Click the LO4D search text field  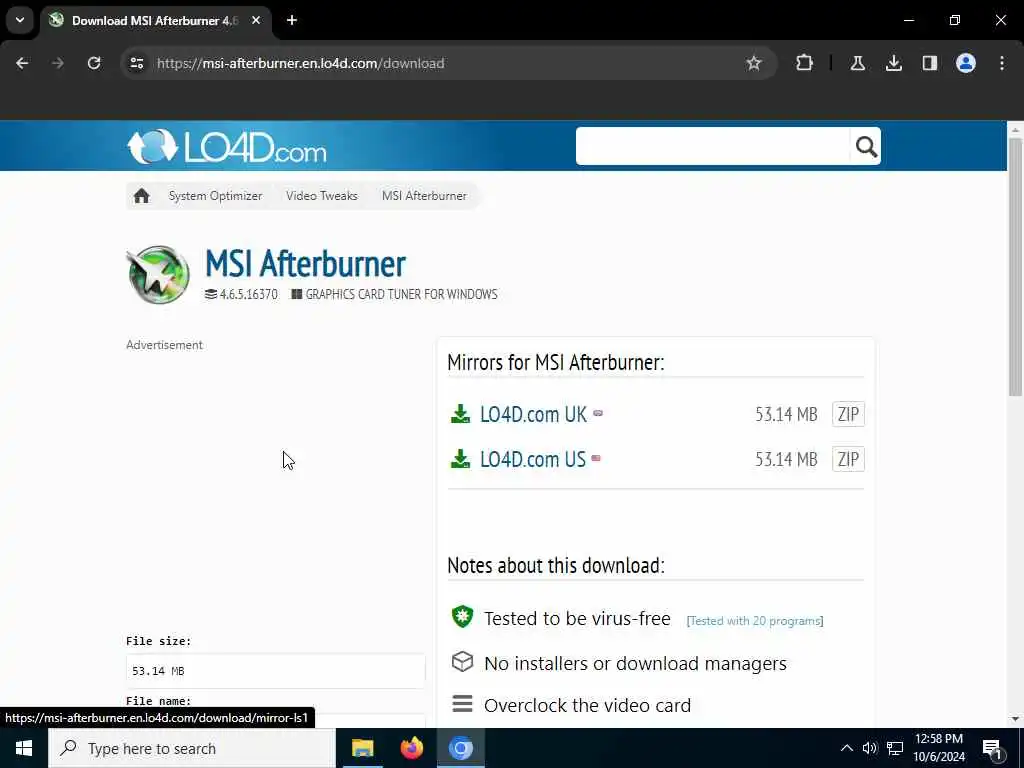712,146
